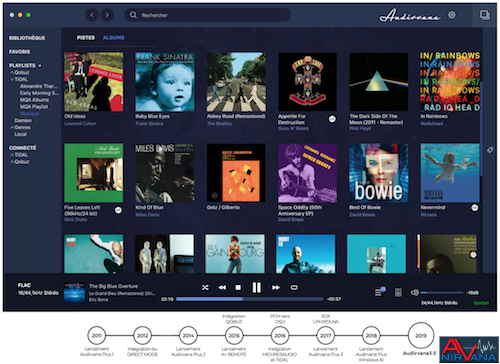Open the Abbey Road album cover
The height and width of the screenshot is (364, 500).
pos(236,82)
